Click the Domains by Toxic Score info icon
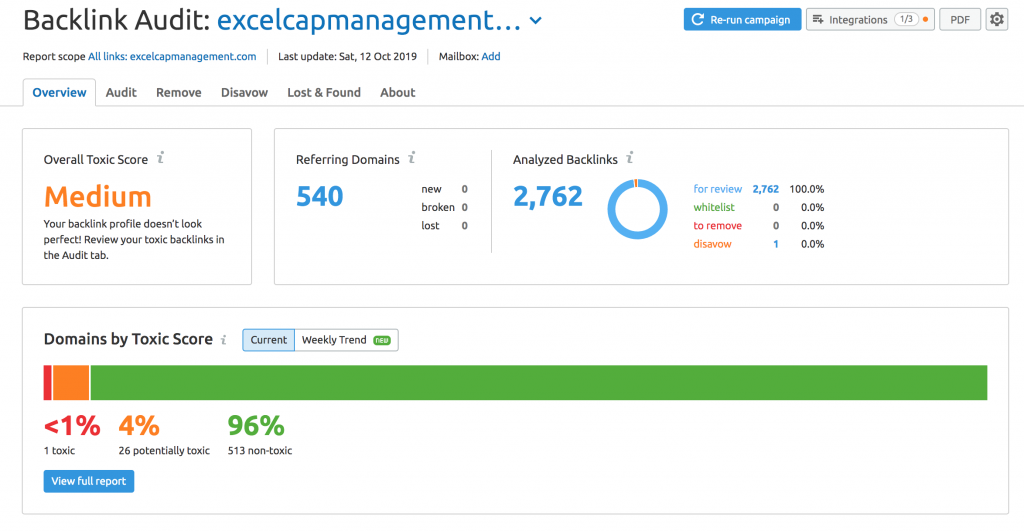Viewport: 1024px width, 531px height. point(224,340)
